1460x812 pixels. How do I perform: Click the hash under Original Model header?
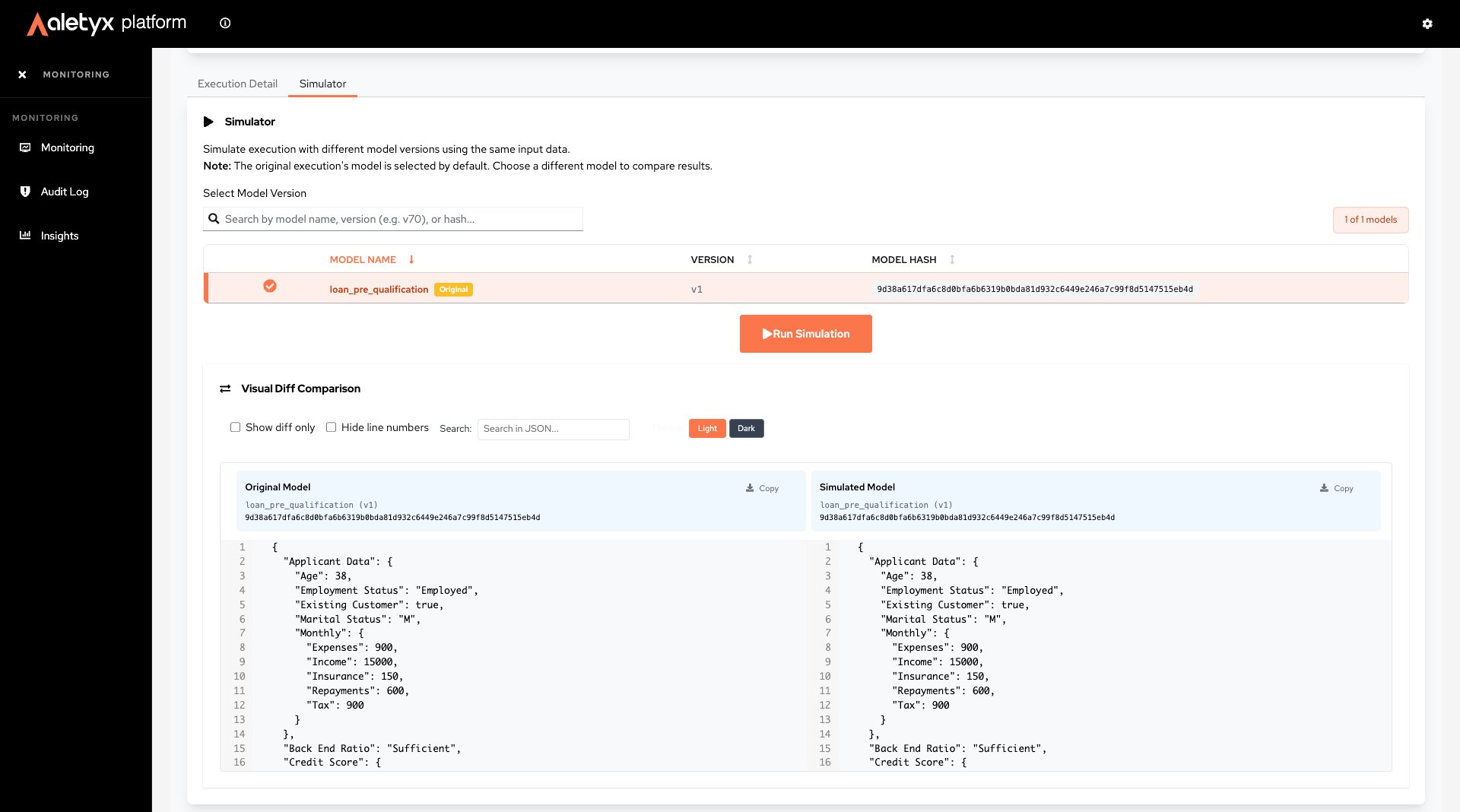[x=392, y=518]
